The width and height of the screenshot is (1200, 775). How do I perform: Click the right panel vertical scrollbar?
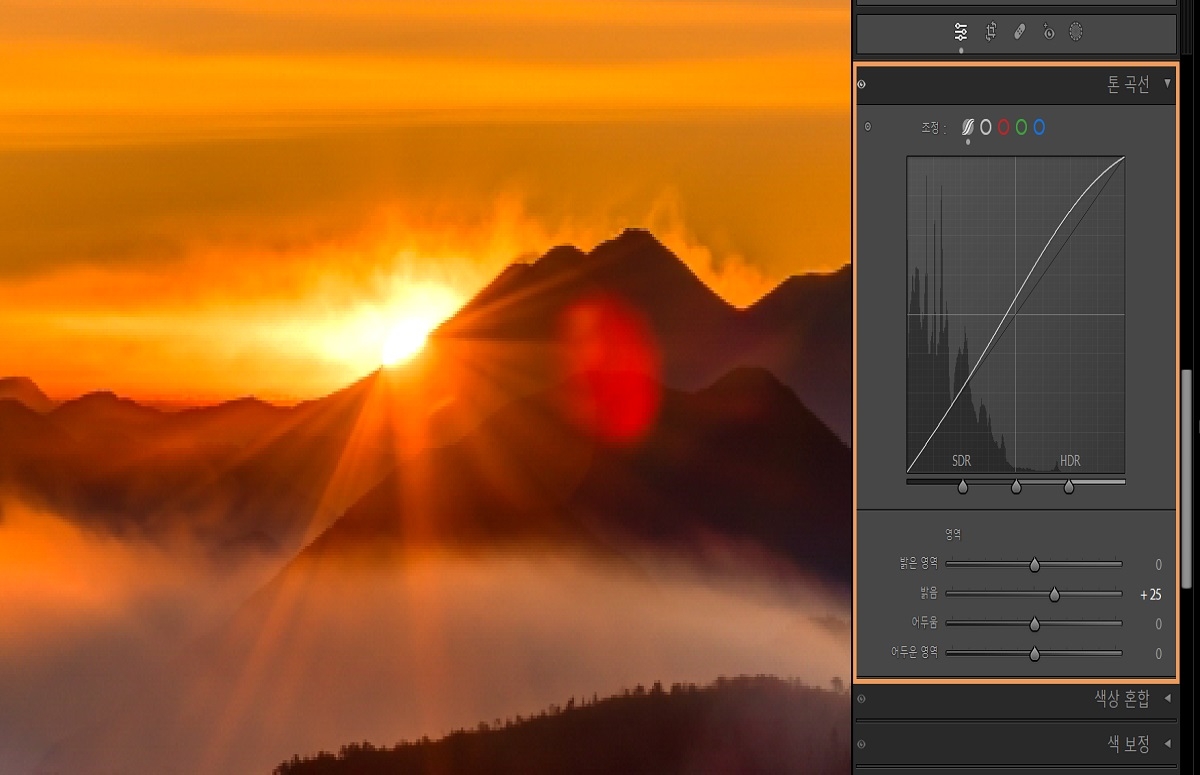click(x=1187, y=478)
